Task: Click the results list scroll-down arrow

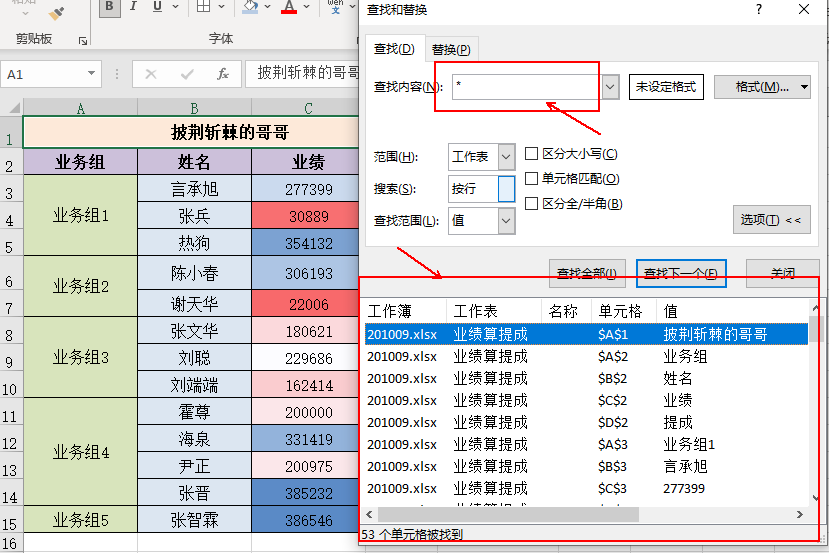Action: pos(815,498)
